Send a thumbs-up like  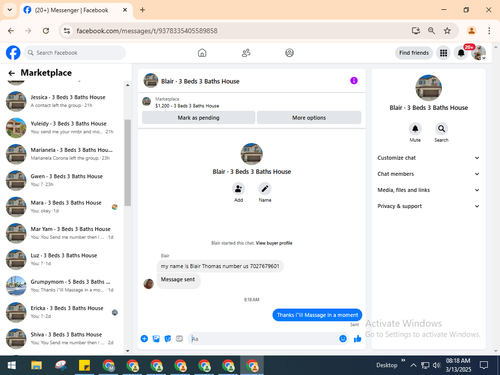pos(357,339)
